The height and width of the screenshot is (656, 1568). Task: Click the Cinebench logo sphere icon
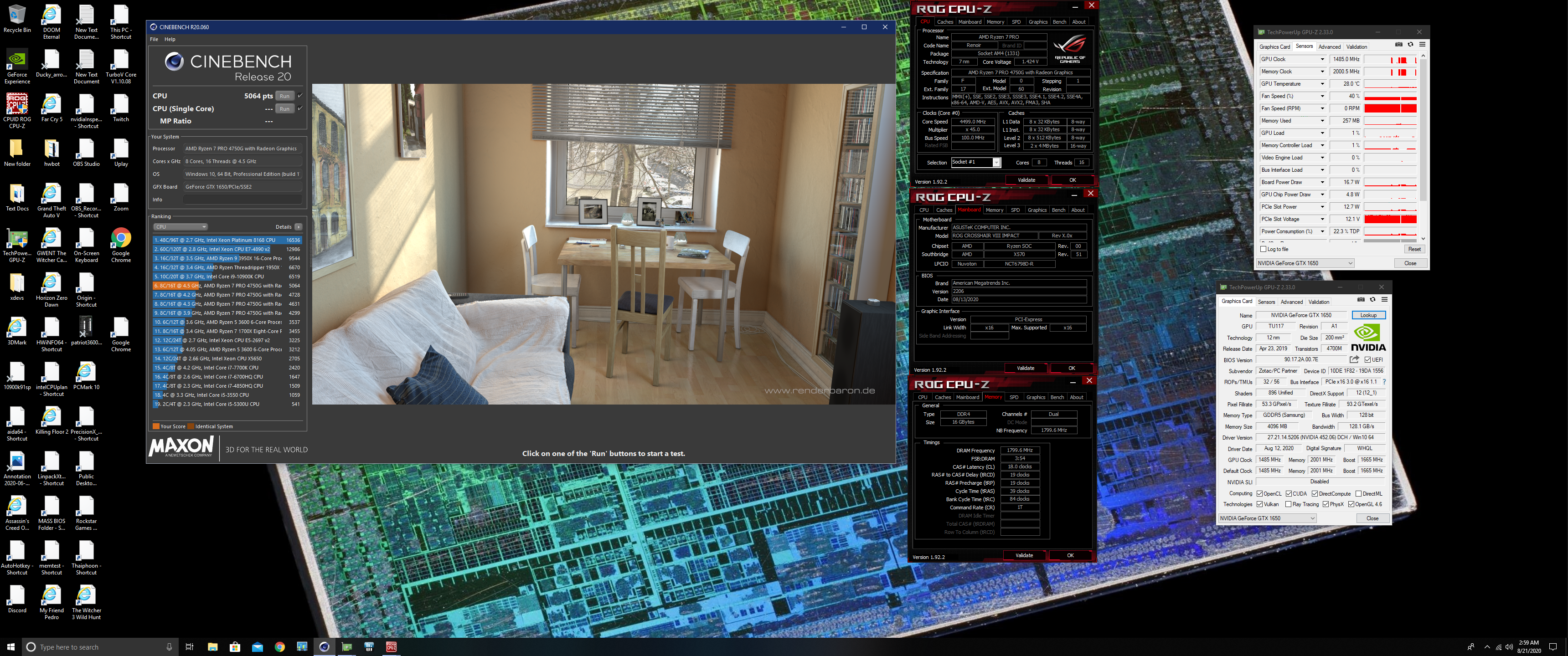coord(174,61)
